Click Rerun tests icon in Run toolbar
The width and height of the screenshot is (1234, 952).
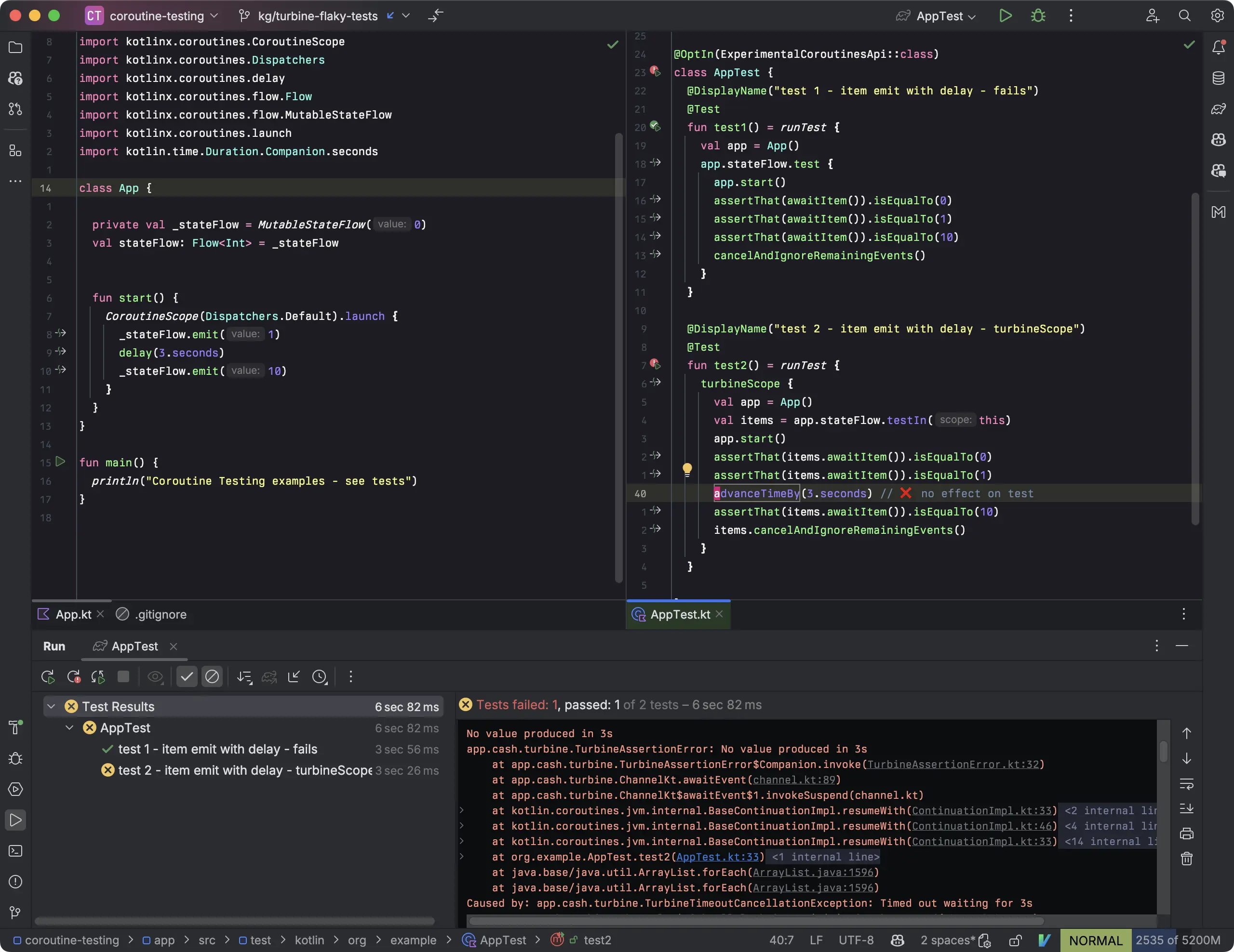pos(48,676)
